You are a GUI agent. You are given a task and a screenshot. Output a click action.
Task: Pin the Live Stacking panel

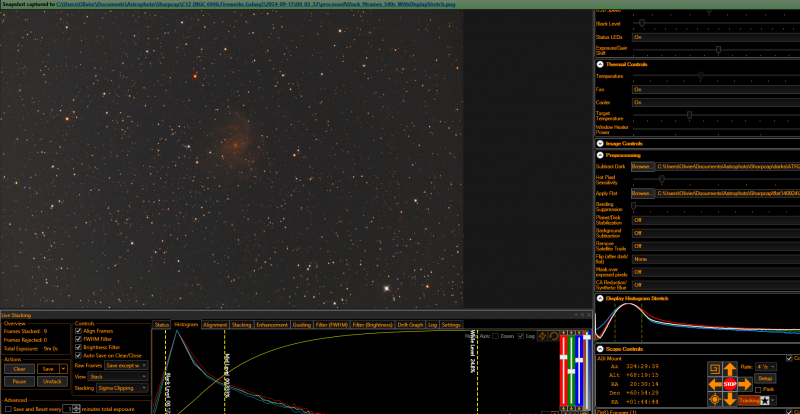pos(582,315)
